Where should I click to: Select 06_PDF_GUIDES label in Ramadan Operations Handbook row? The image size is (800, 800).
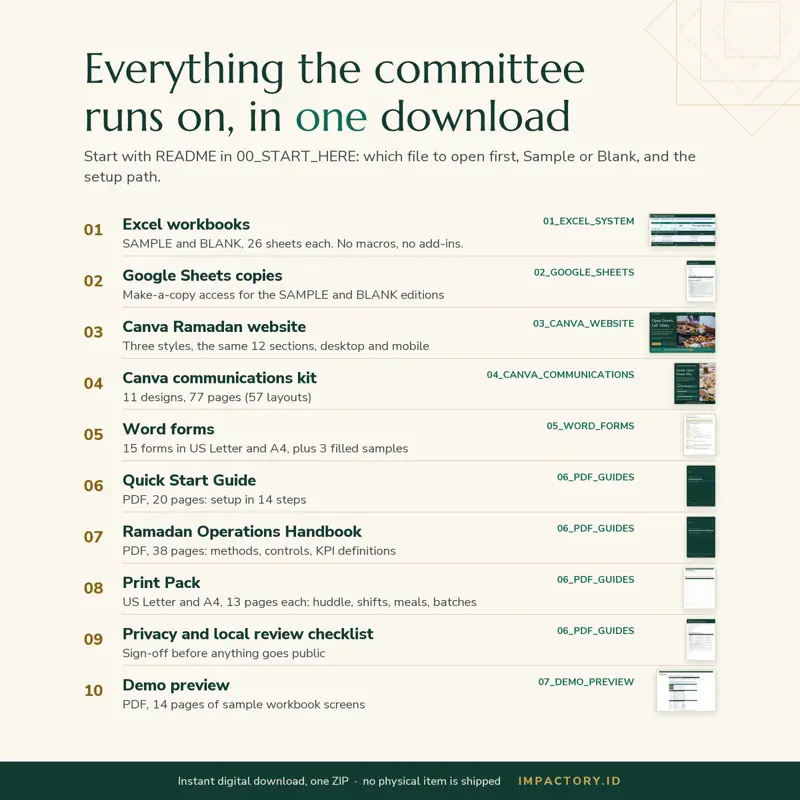(595, 528)
